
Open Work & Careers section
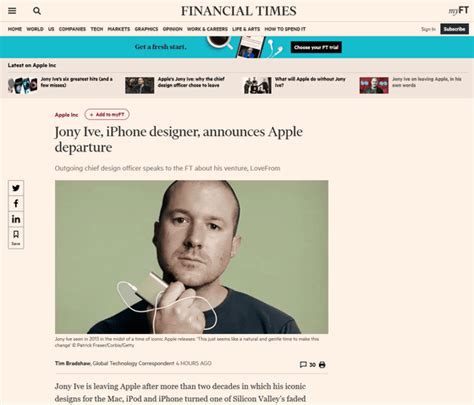[207, 29]
